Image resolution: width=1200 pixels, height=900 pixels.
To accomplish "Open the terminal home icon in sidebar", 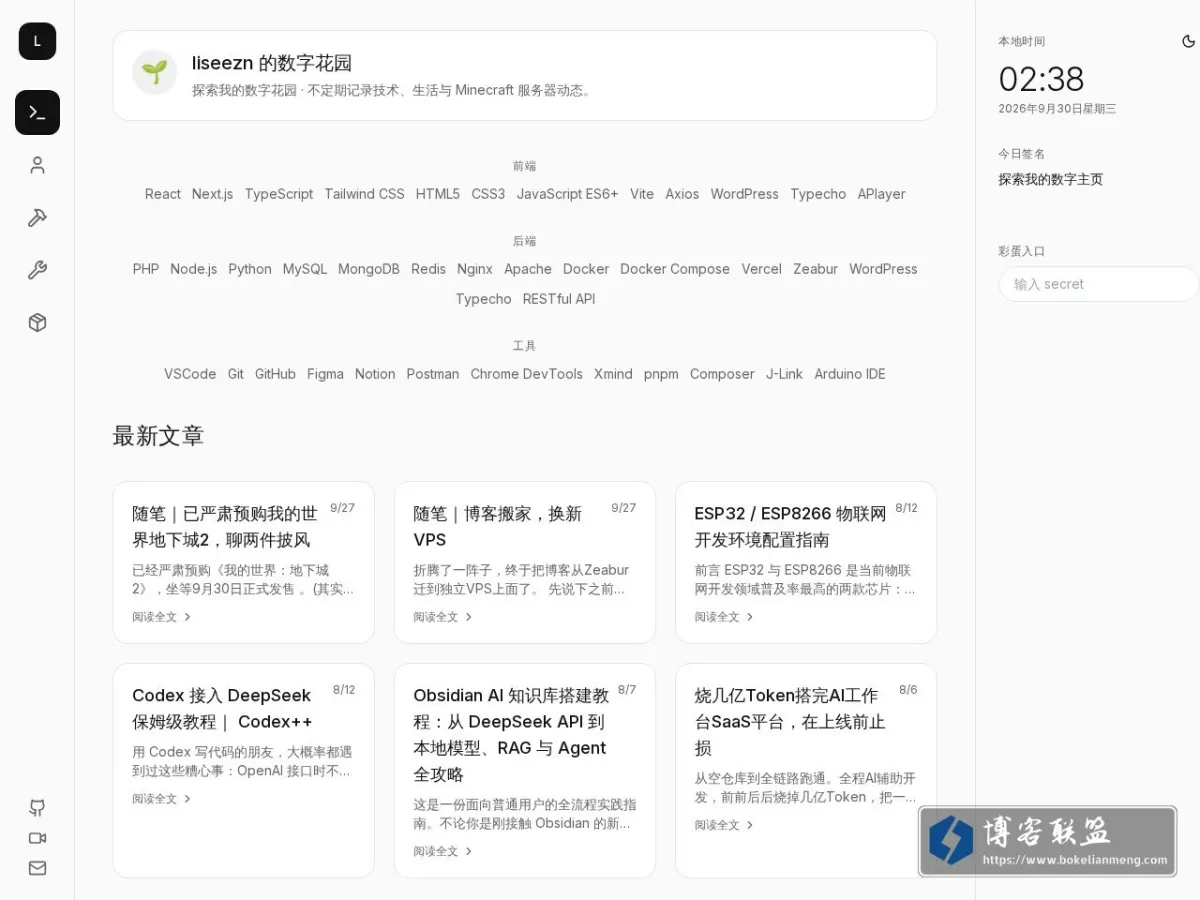I will (37, 112).
